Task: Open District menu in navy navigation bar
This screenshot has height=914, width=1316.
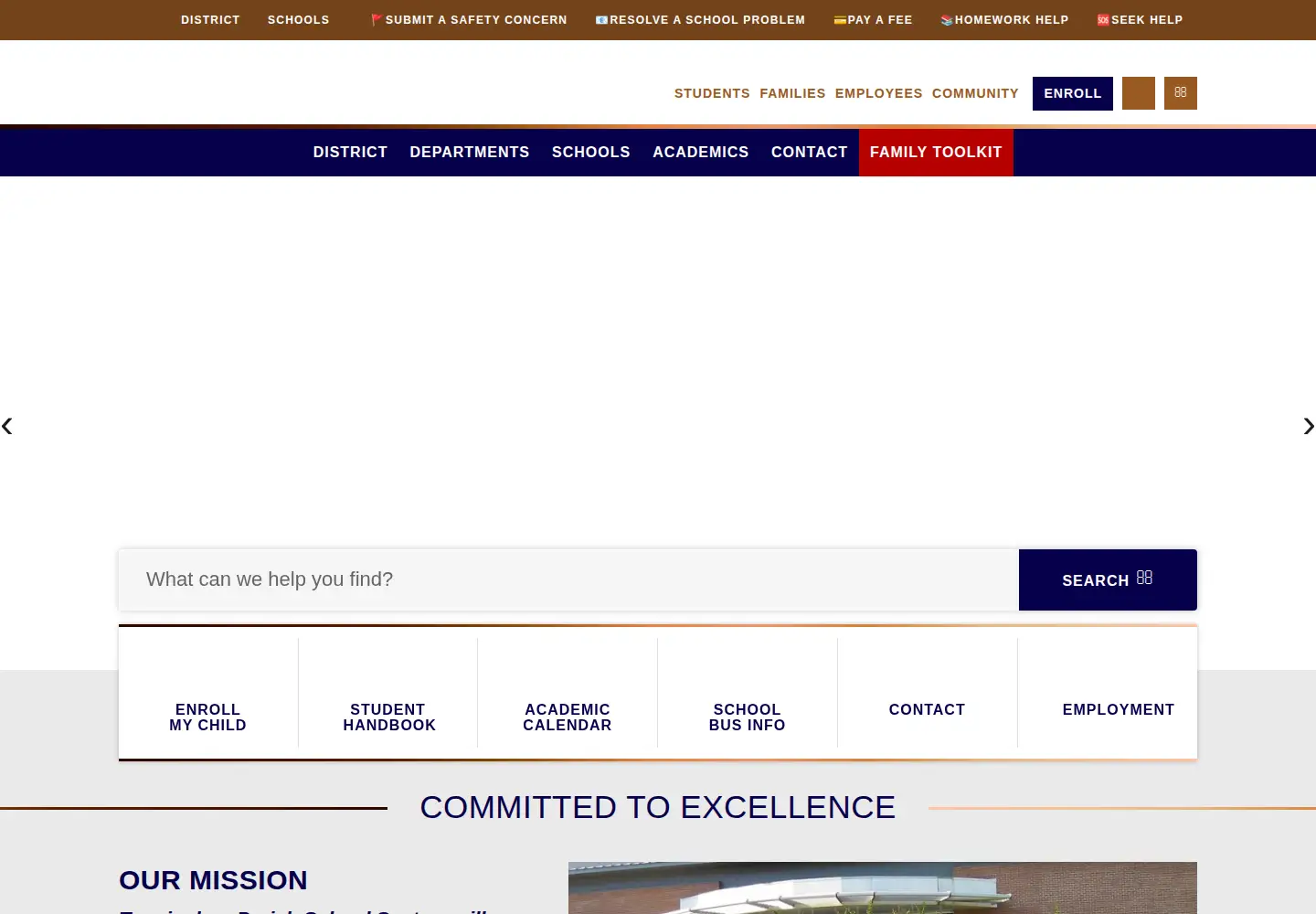Action: click(x=350, y=153)
